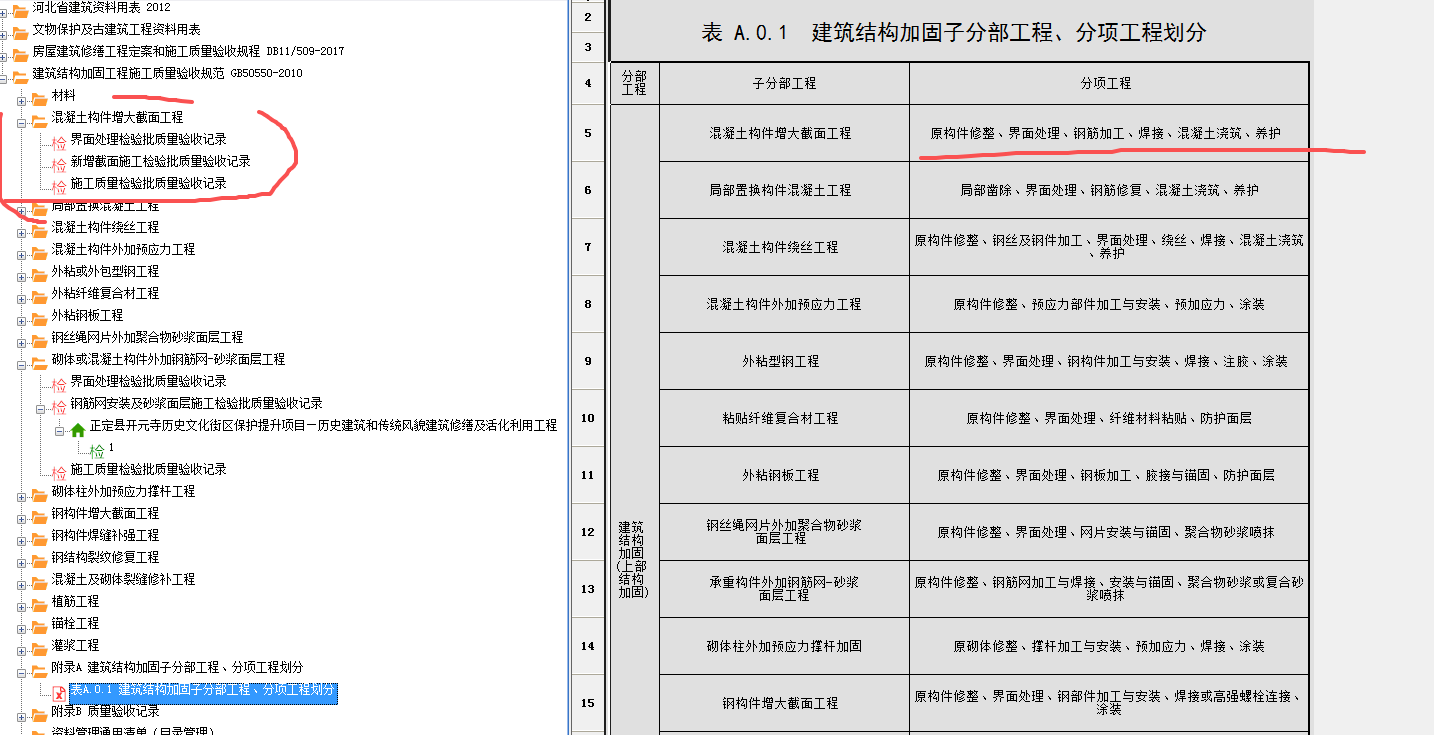Collapse the 正定县开元寺 project node
Image resolution: width=1434 pixels, height=735 pixels.
pos(59,429)
